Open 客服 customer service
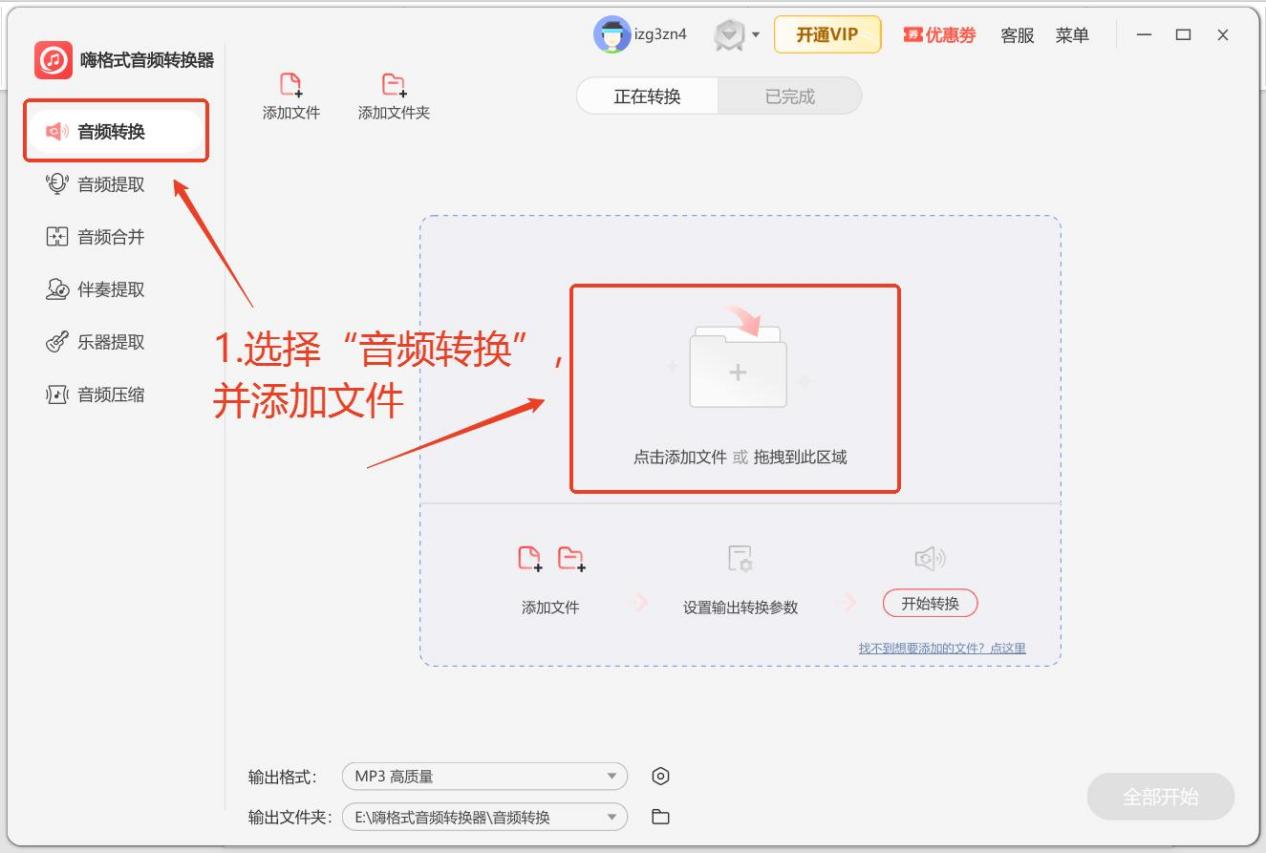 click(1017, 35)
